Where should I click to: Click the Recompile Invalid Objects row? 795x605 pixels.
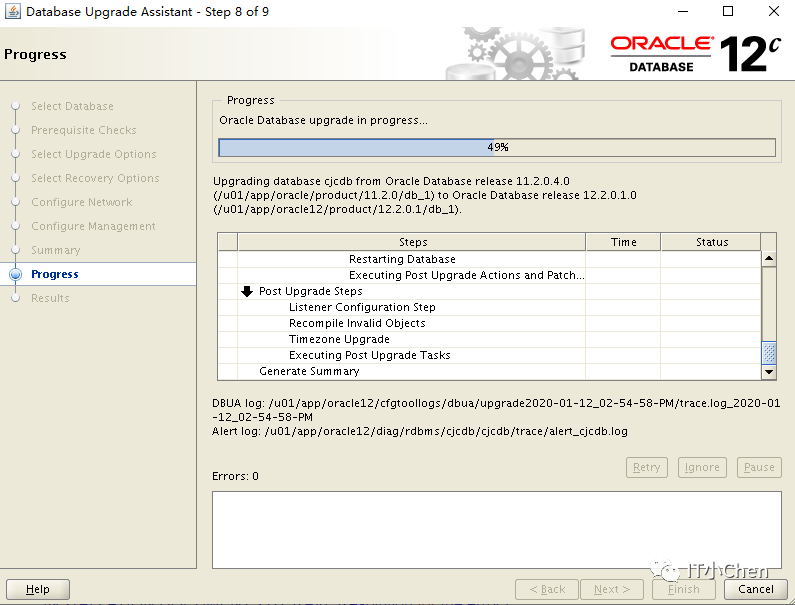490,323
